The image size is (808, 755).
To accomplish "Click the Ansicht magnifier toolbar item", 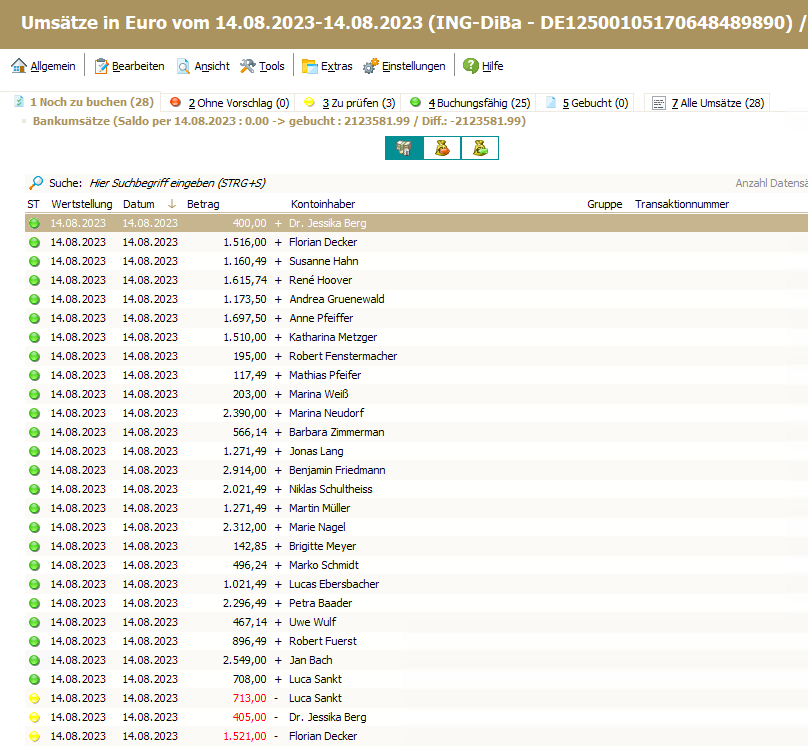I will coord(203,66).
